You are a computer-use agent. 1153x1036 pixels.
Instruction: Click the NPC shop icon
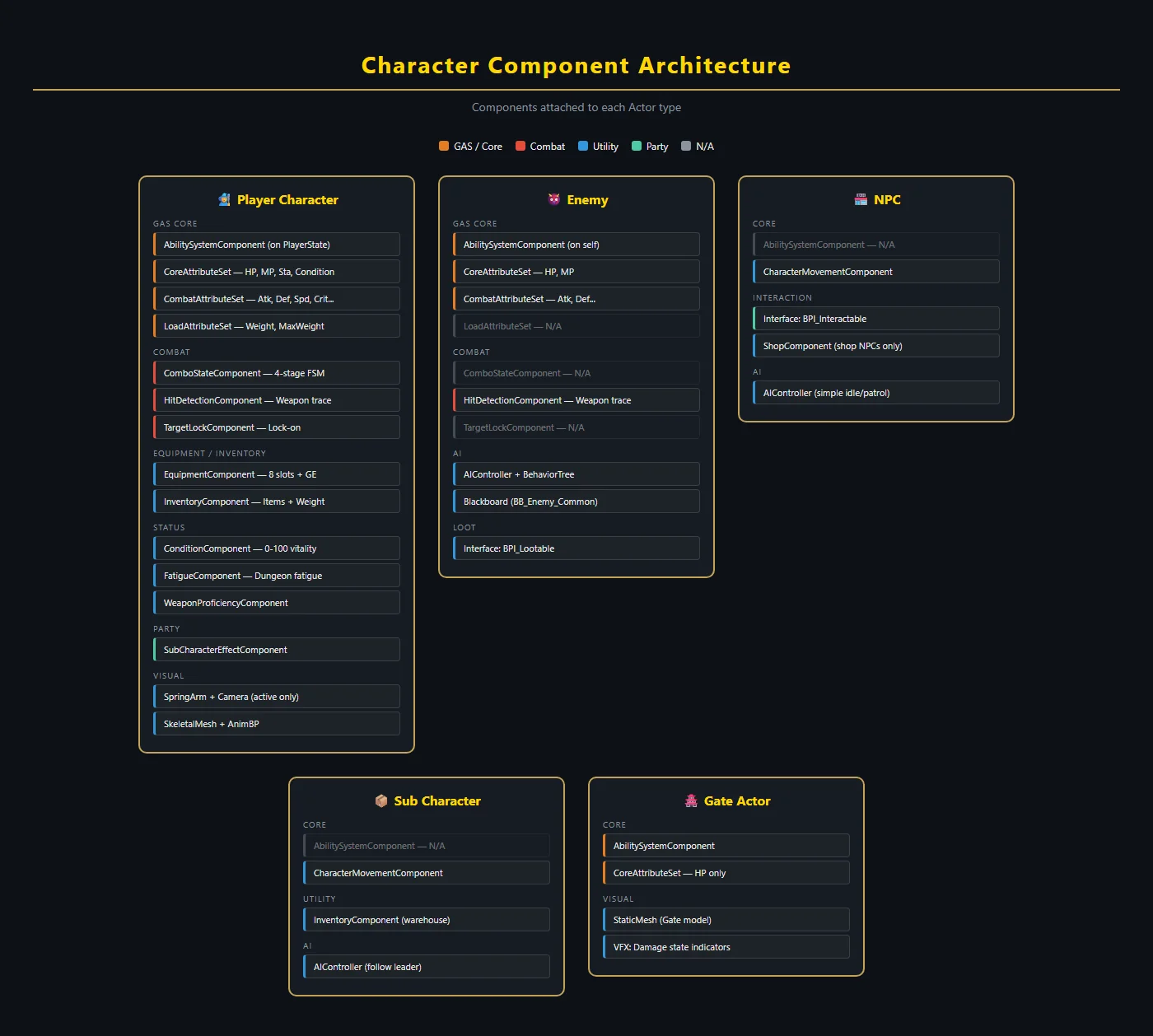click(x=861, y=199)
